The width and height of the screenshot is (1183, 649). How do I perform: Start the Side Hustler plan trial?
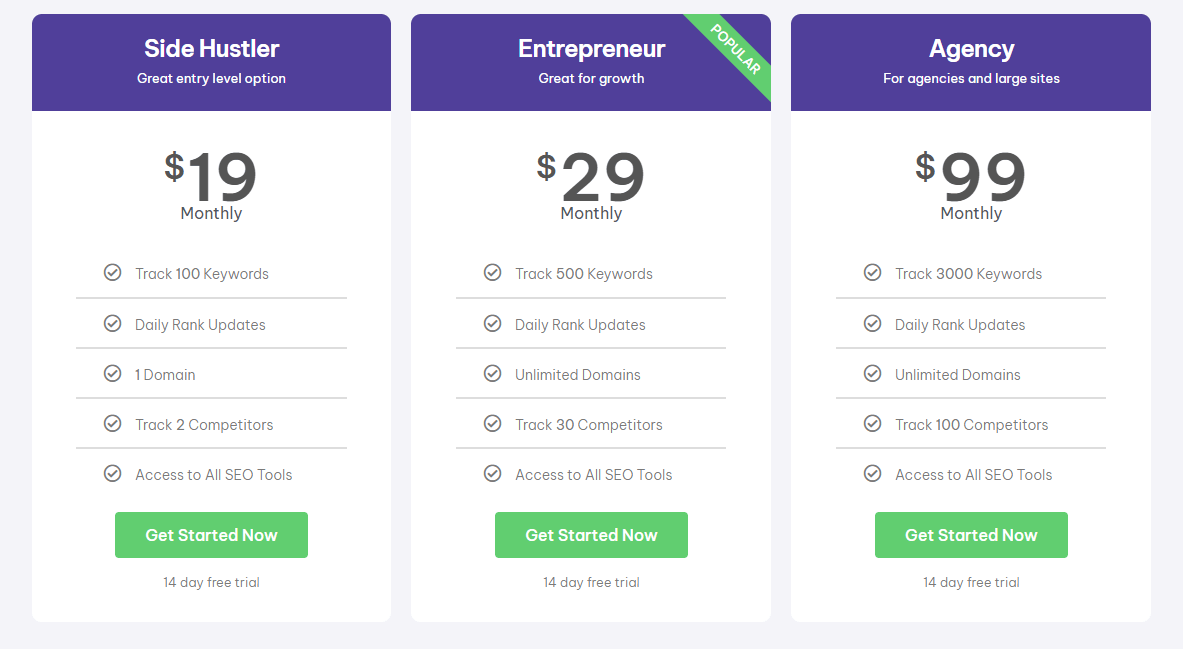pos(211,535)
